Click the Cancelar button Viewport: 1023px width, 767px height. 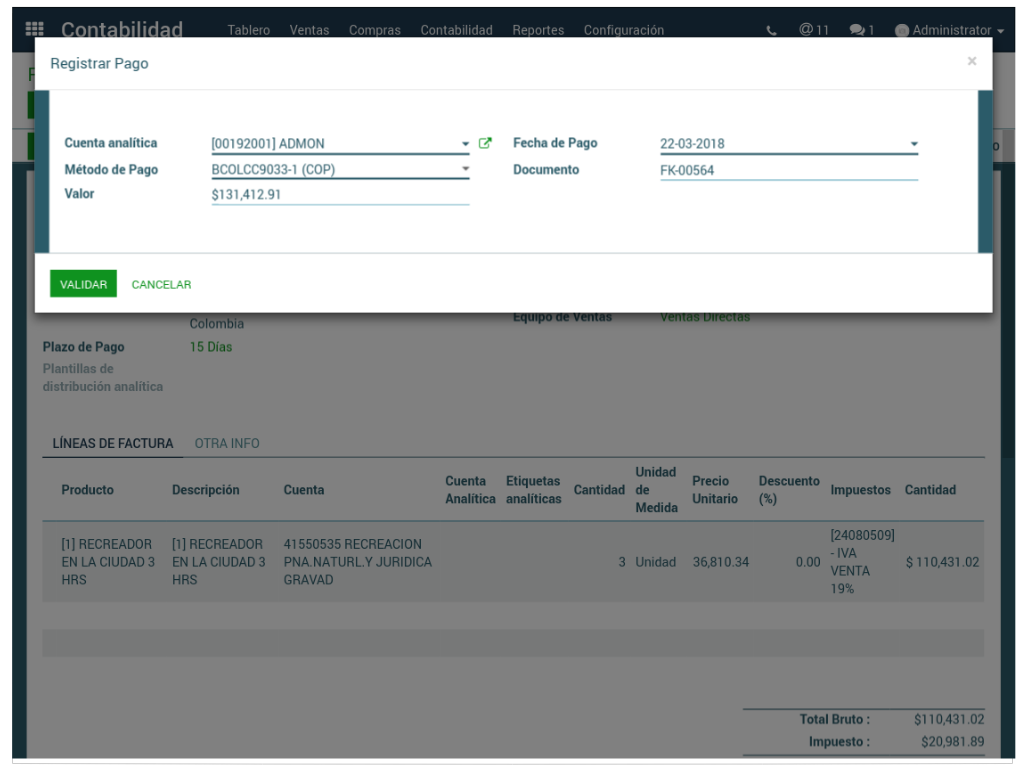click(x=161, y=284)
